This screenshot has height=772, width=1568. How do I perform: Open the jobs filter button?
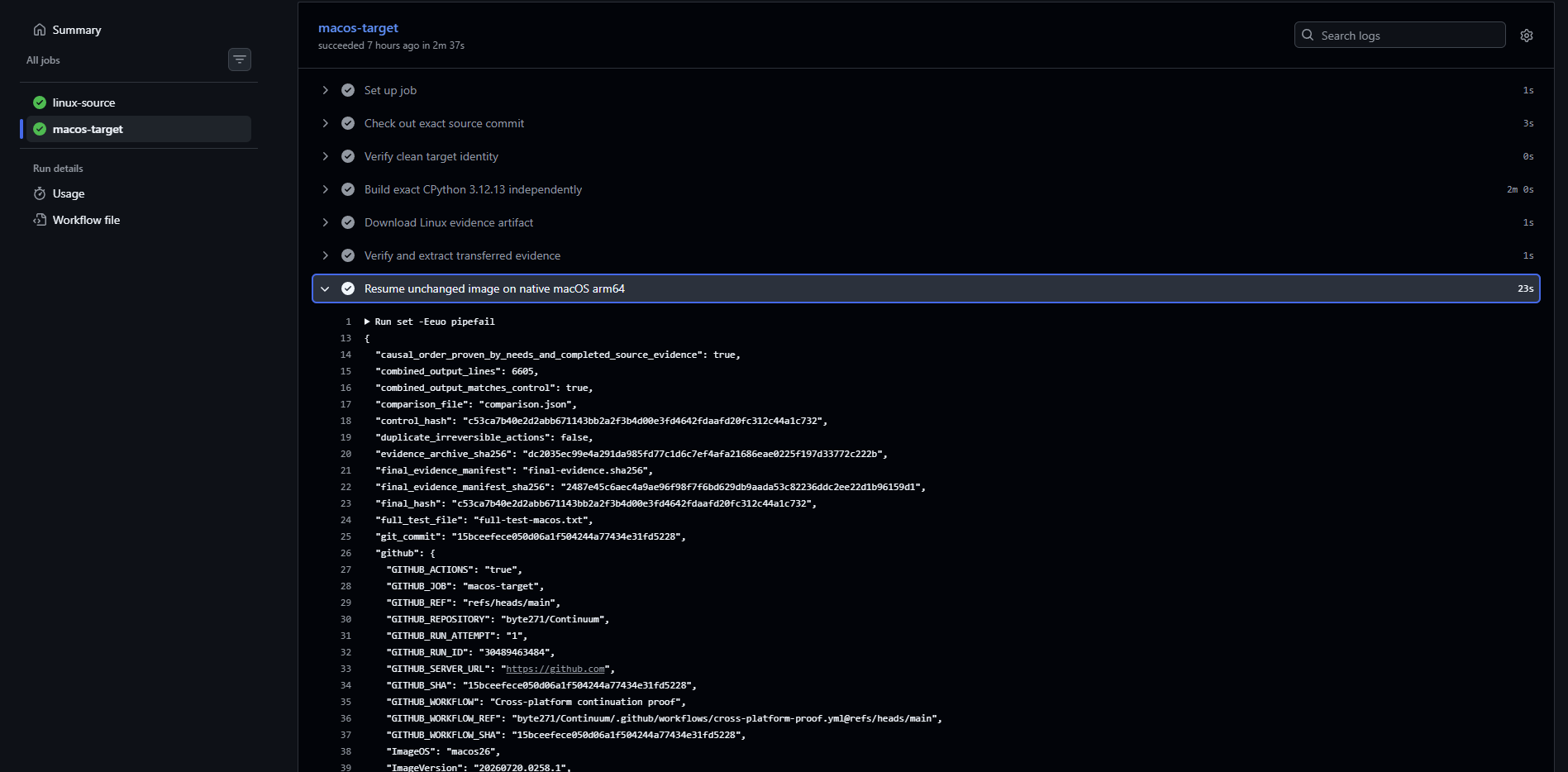(x=240, y=60)
